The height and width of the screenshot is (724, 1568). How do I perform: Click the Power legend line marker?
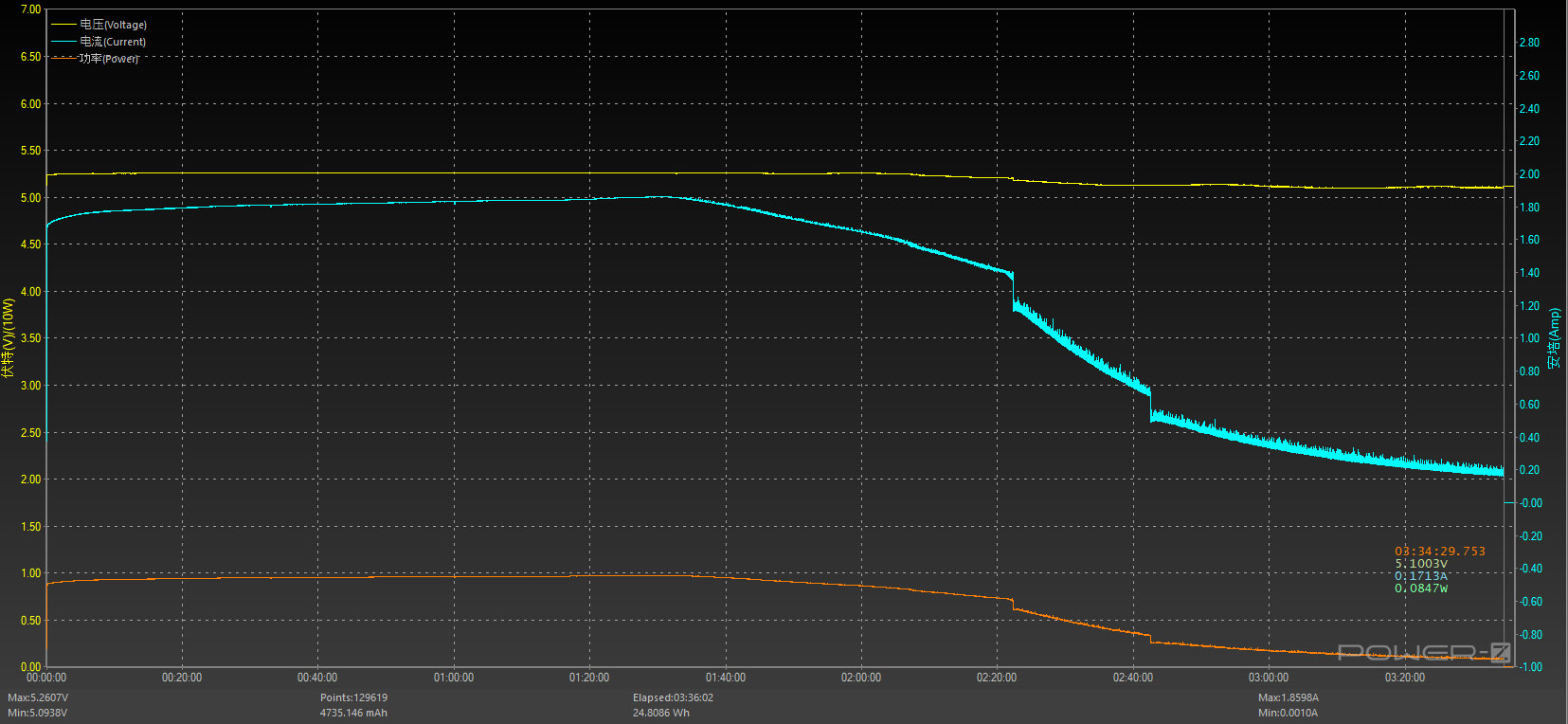coord(63,59)
